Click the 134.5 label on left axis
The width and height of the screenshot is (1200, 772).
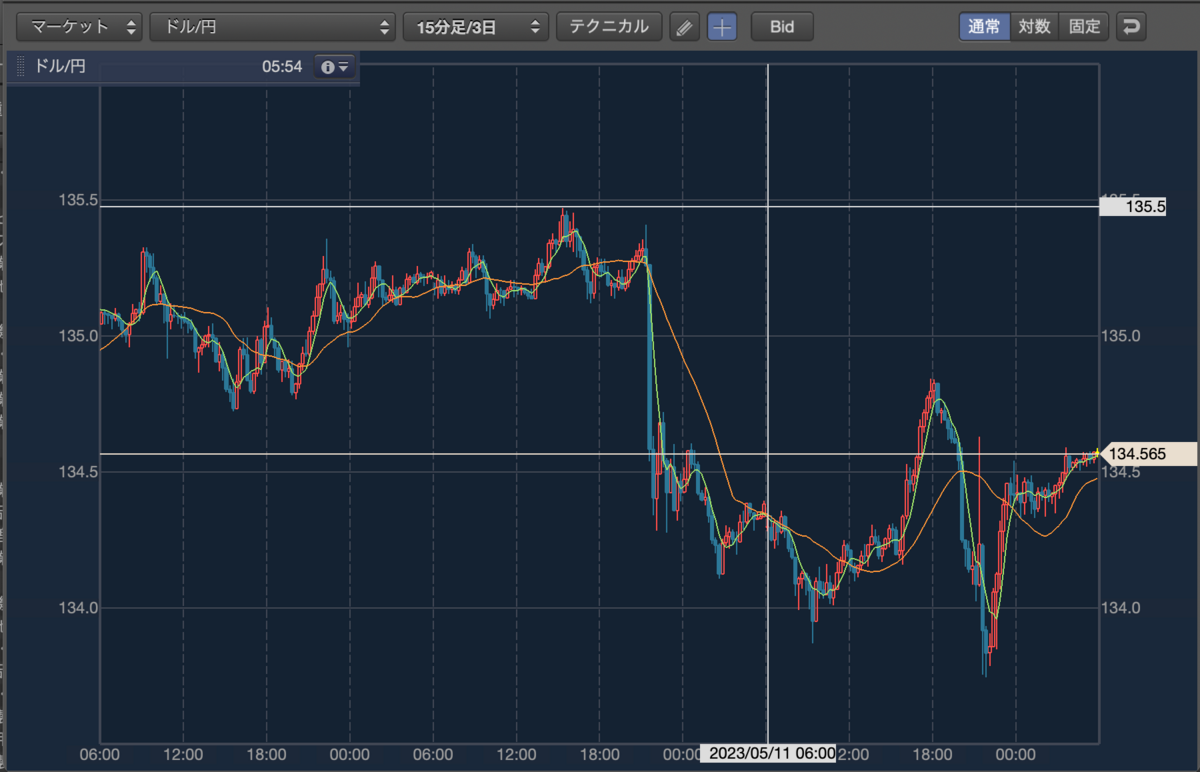point(78,471)
